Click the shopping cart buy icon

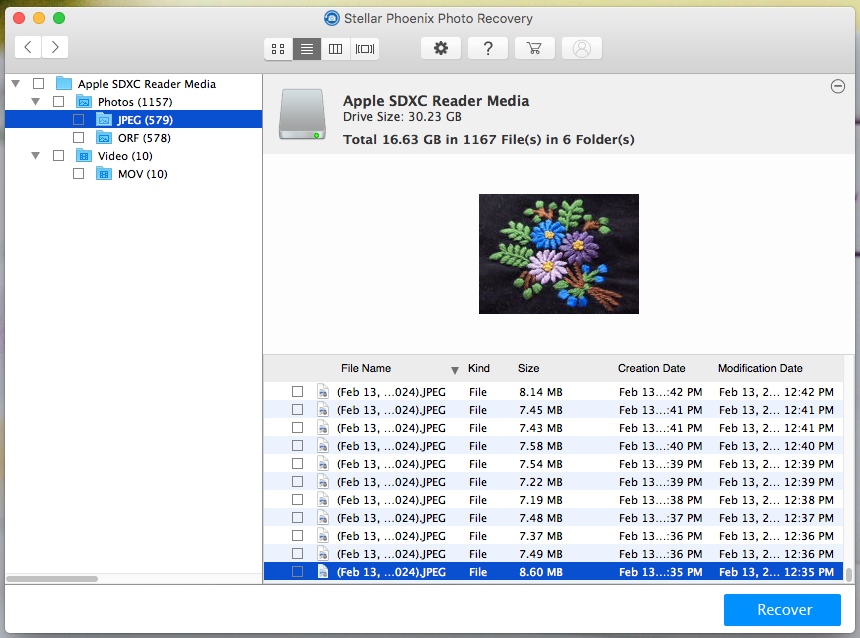point(534,48)
